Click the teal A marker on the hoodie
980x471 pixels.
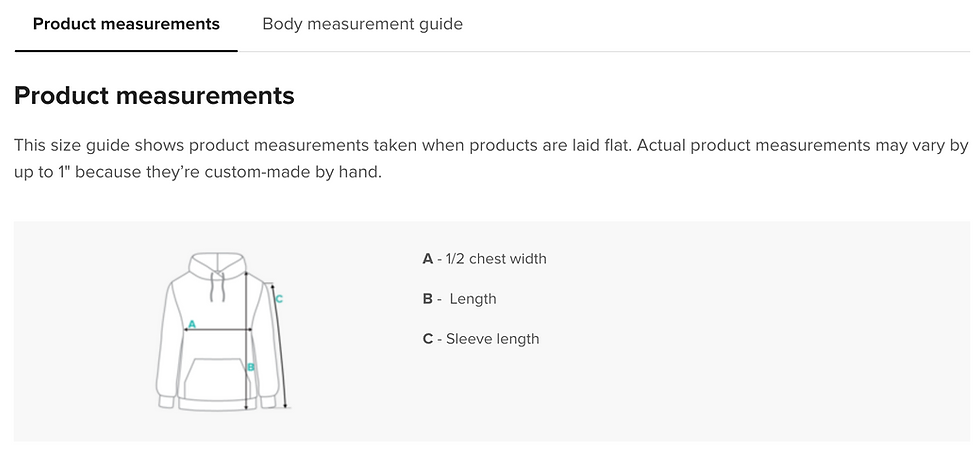coord(191,323)
